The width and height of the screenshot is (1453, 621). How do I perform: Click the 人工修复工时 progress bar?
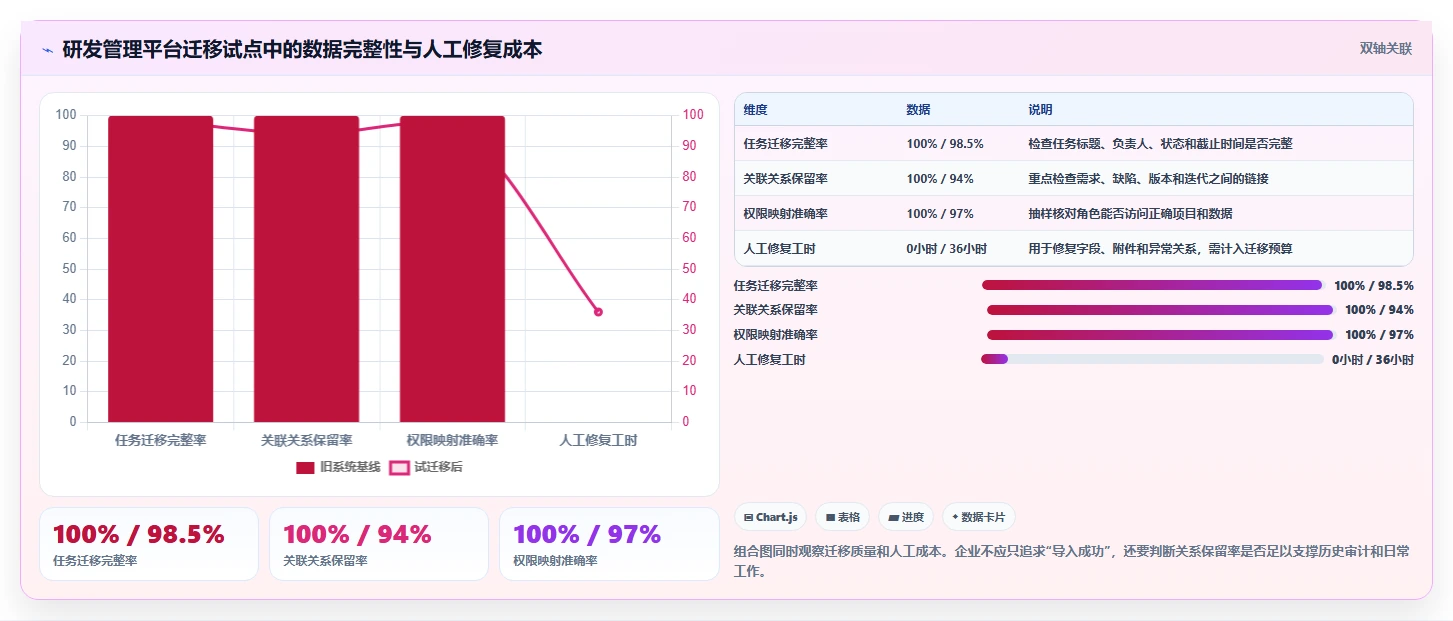click(x=1152, y=359)
